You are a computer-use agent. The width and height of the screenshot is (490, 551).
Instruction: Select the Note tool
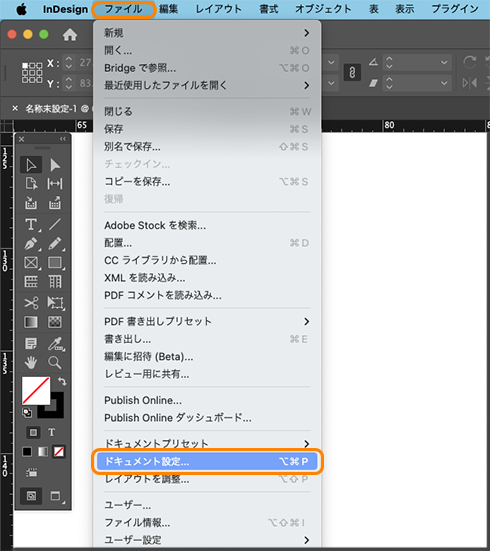[x=31, y=343]
